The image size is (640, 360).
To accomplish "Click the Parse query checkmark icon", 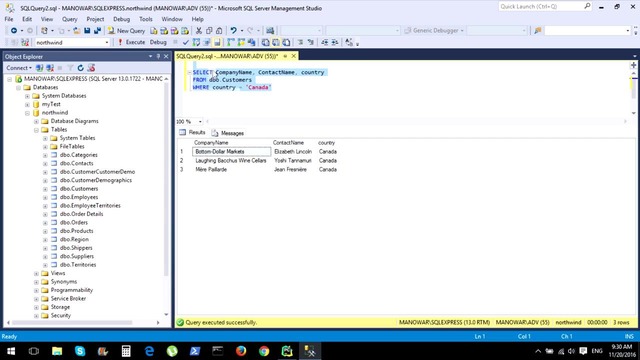I will (x=186, y=42).
